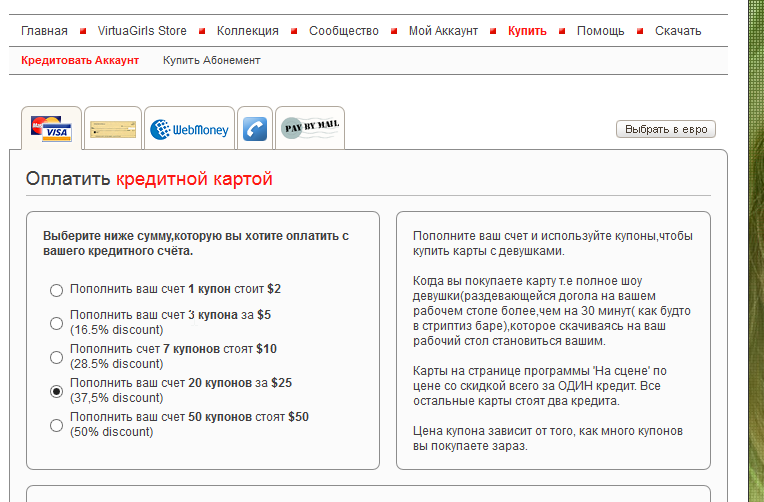The width and height of the screenshot is (764, 502).
Task: Open the VirtuaGirls Store menu item
Action: [x=142, y=31]
